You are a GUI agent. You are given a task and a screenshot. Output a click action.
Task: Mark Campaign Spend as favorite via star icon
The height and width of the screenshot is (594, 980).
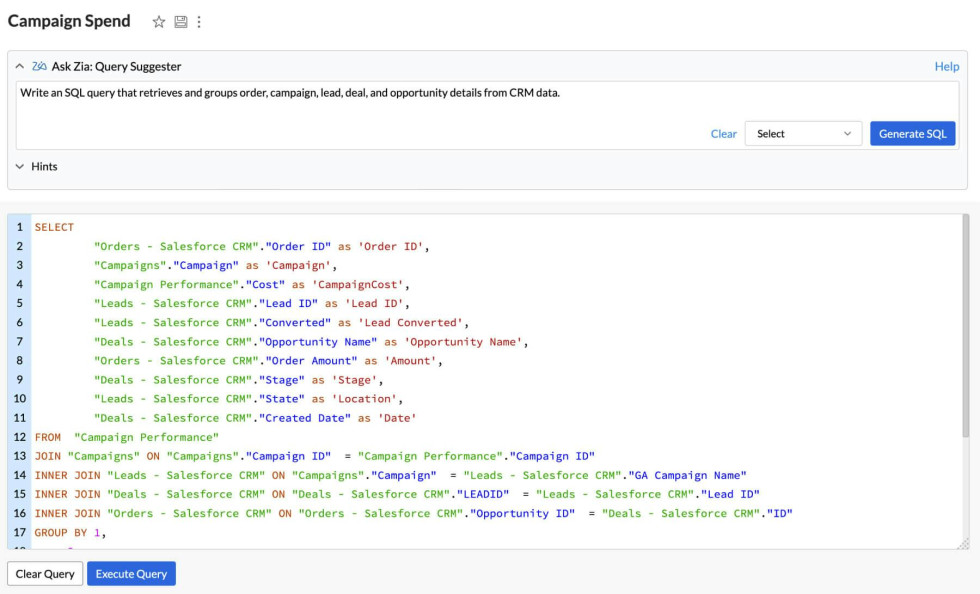point(157,20)
